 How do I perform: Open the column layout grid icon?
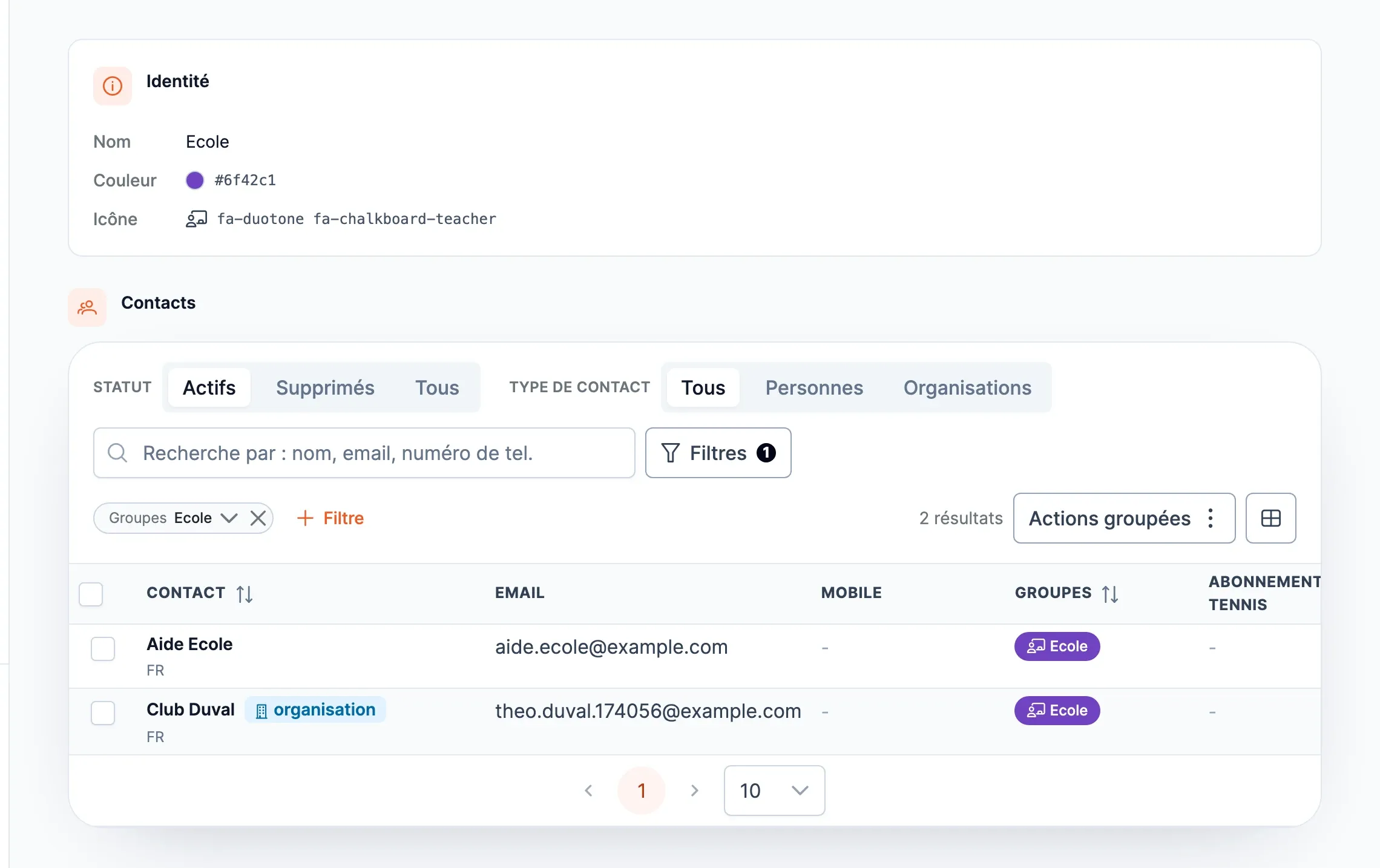pyautogui.click(x=1270, y=518)
